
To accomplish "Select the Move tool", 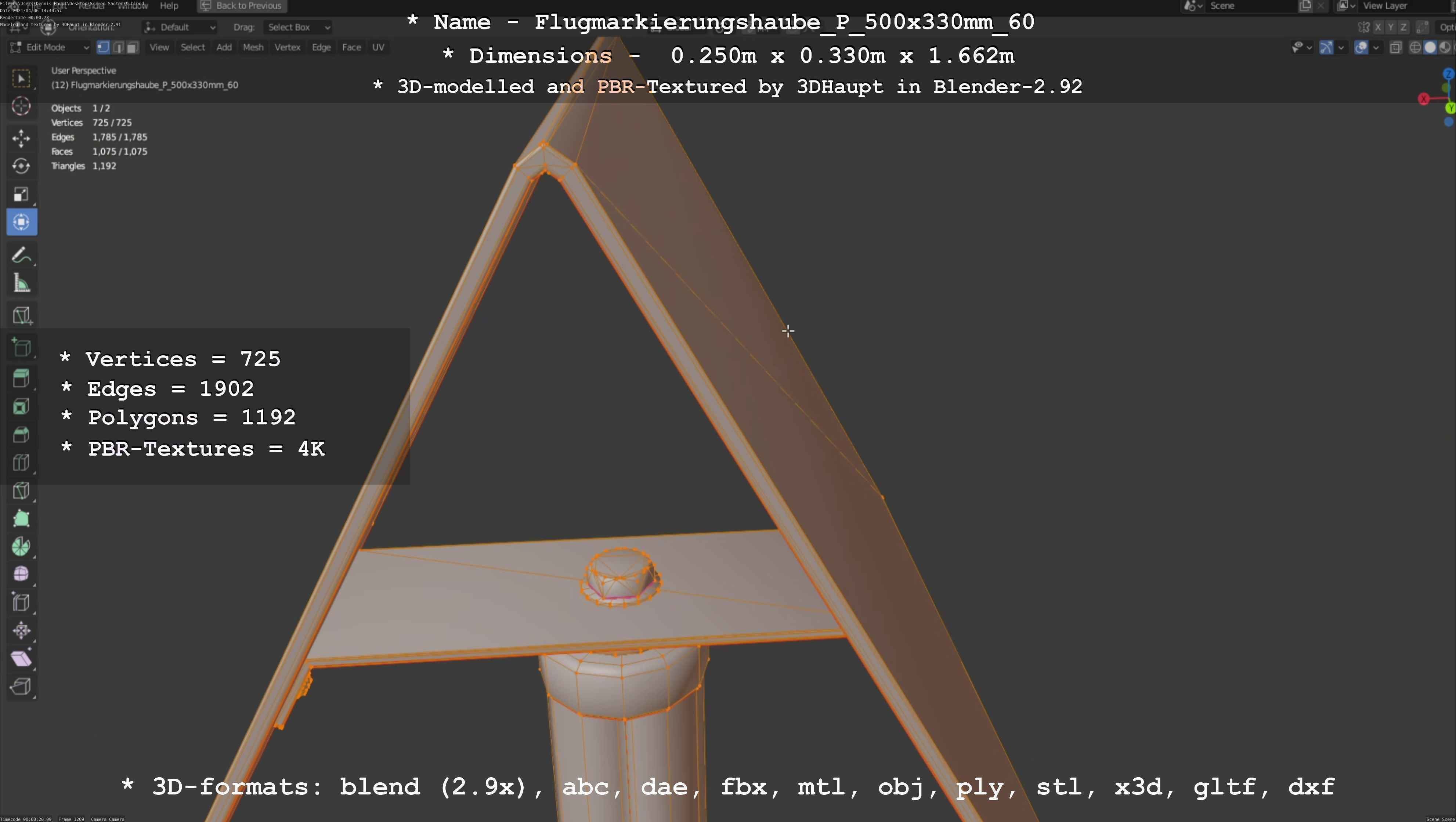I will (21, 138).
